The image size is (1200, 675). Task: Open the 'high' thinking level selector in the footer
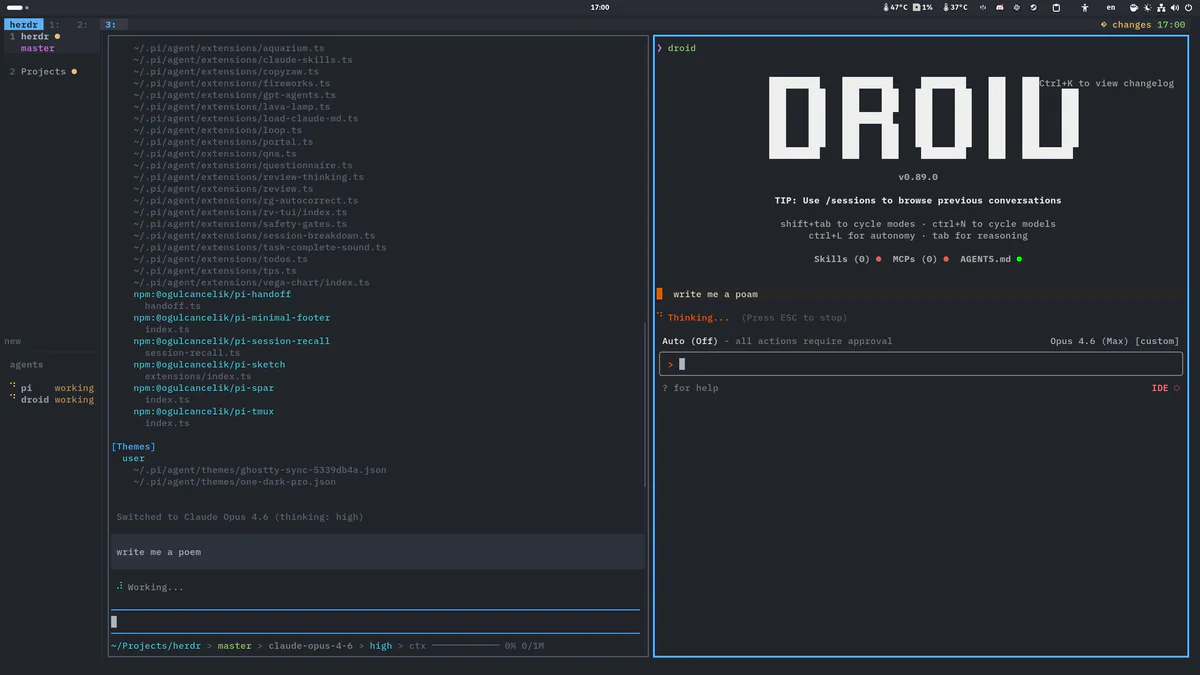[380, 645]
